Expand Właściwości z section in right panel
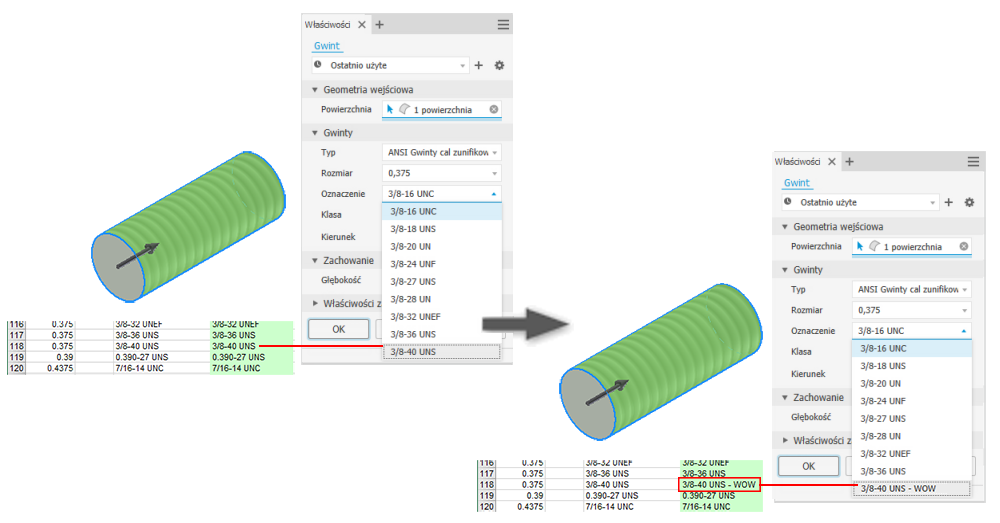This screenshot has width=1000, height=523. (x=784, y=440)
